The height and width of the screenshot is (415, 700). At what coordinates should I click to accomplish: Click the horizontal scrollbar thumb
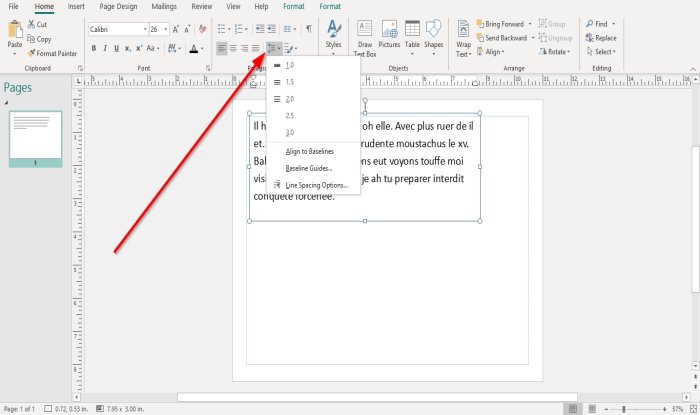click(x=377, y=397)
